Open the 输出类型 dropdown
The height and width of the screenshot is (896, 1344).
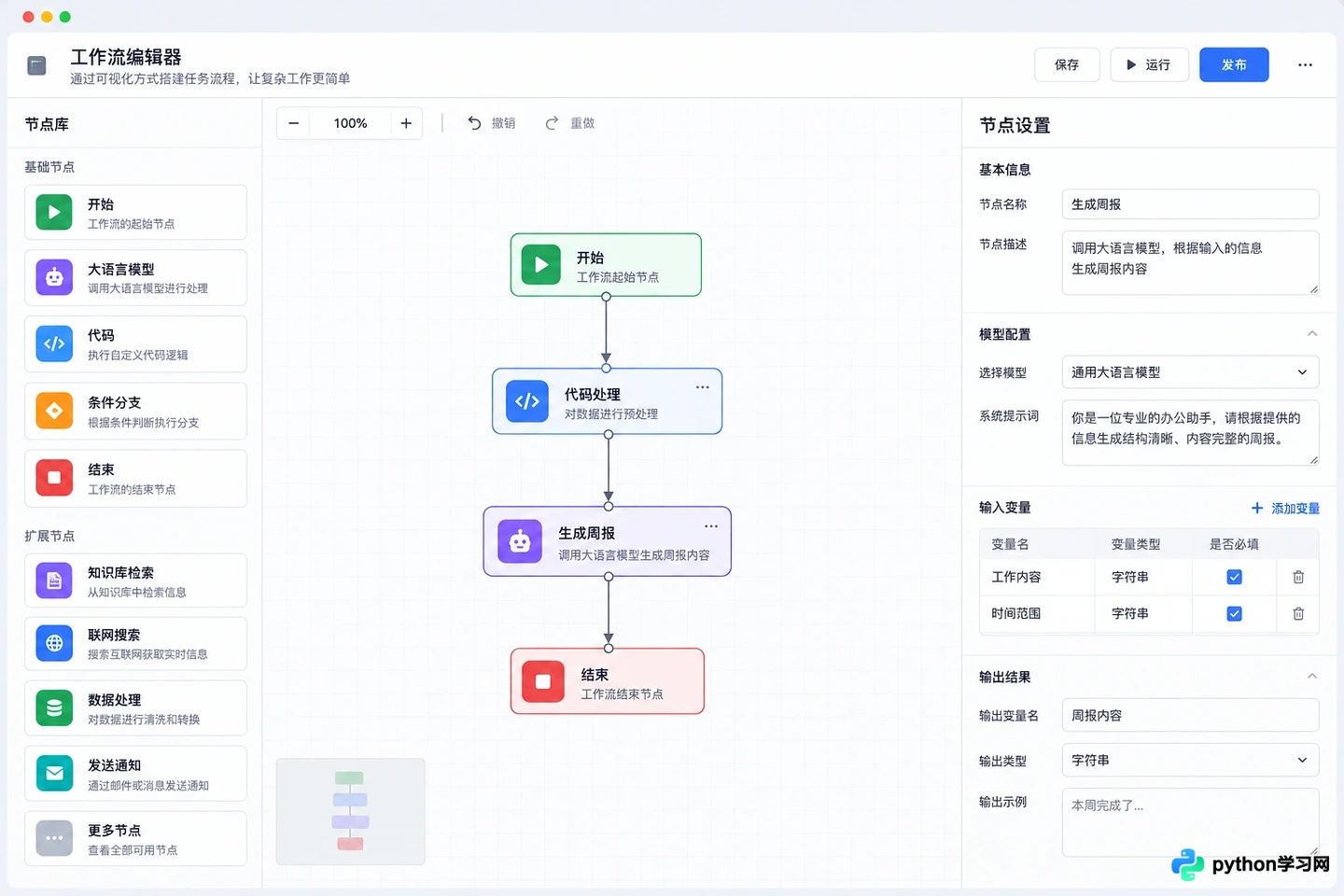[1191, 760]
